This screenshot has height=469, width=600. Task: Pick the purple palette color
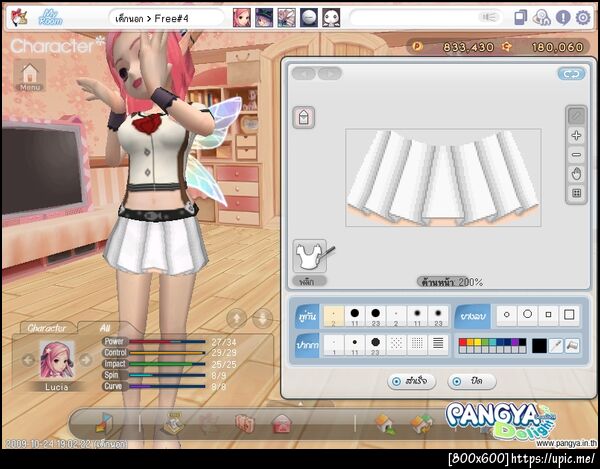pos(515,342)
